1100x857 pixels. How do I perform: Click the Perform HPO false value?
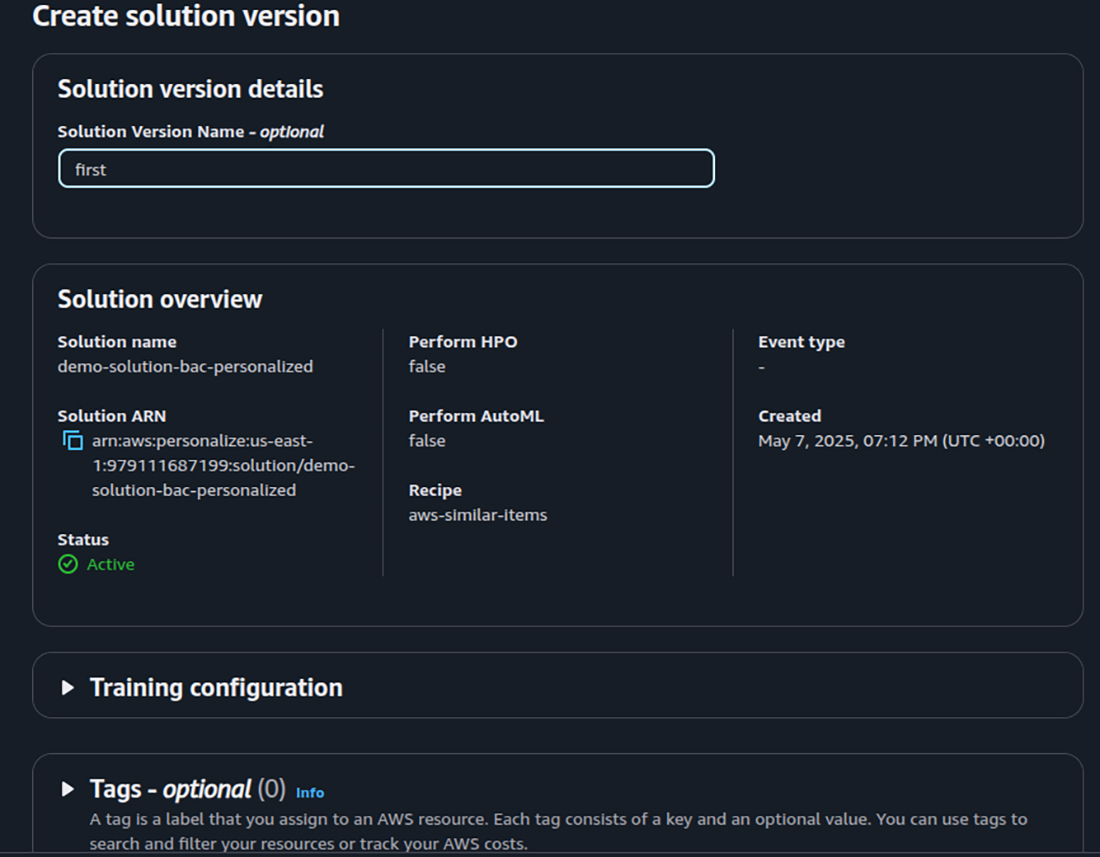427,366
